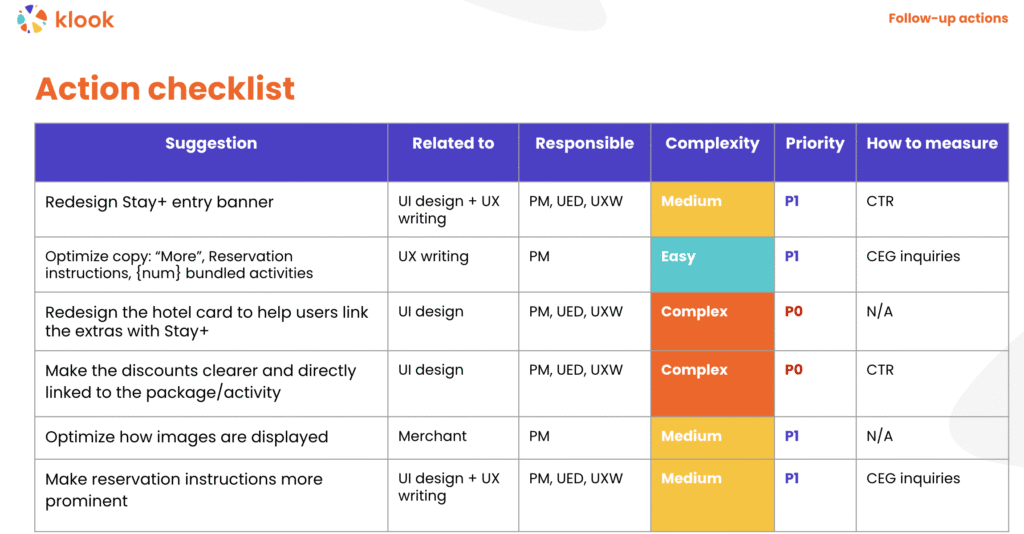
Task: Click the UX writing cell for Optimize copy
Action: tap(433, 257)
